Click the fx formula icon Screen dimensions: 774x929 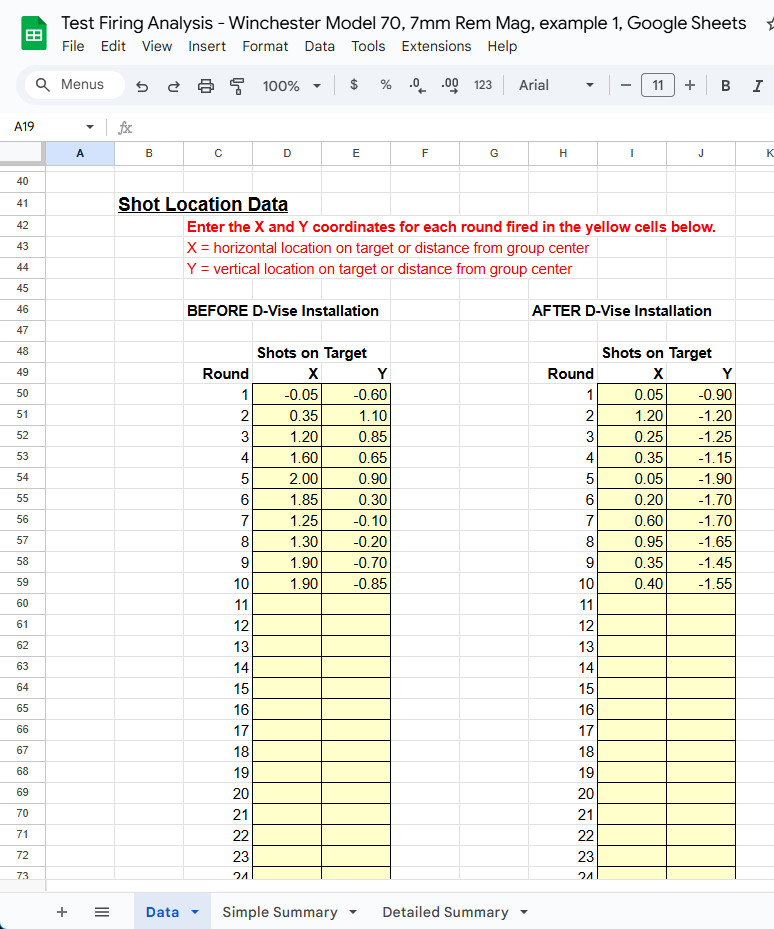125,127
